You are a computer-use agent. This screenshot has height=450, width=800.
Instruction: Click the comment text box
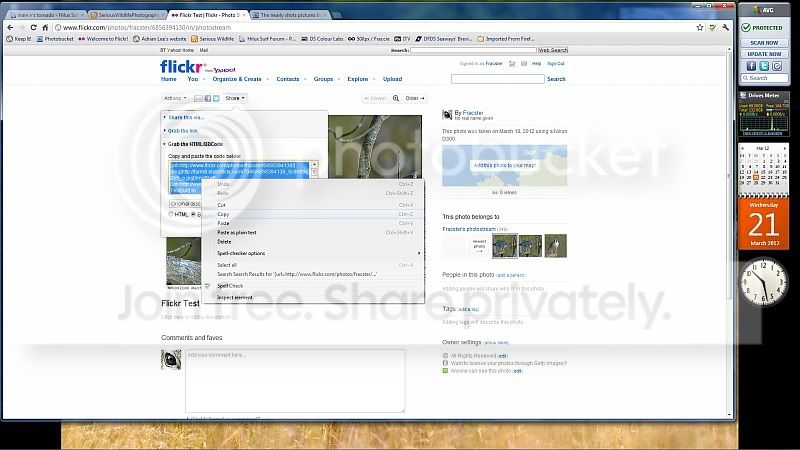coord(295,381)
